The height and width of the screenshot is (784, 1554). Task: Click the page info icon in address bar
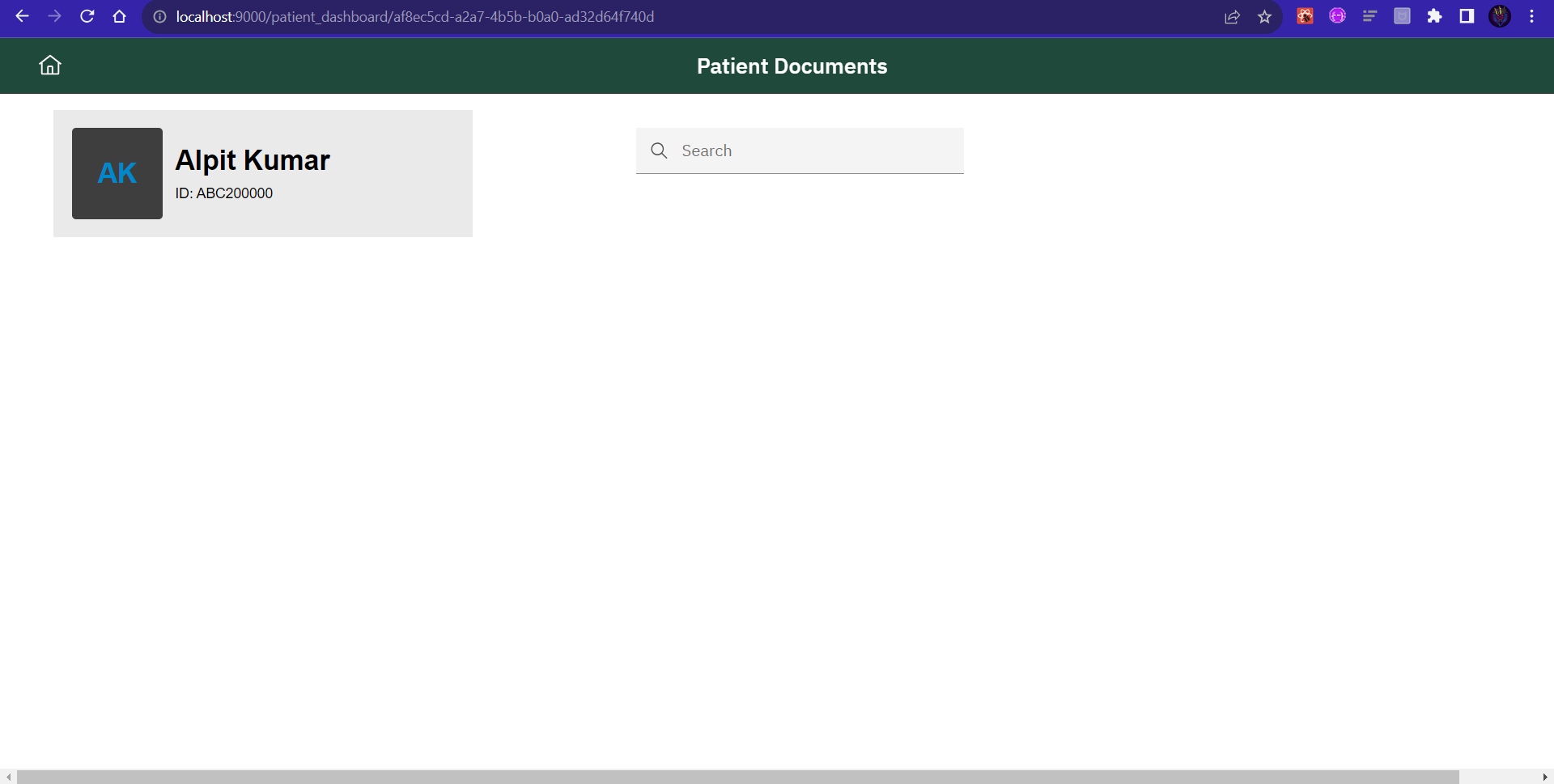click(x=161, y=16)
